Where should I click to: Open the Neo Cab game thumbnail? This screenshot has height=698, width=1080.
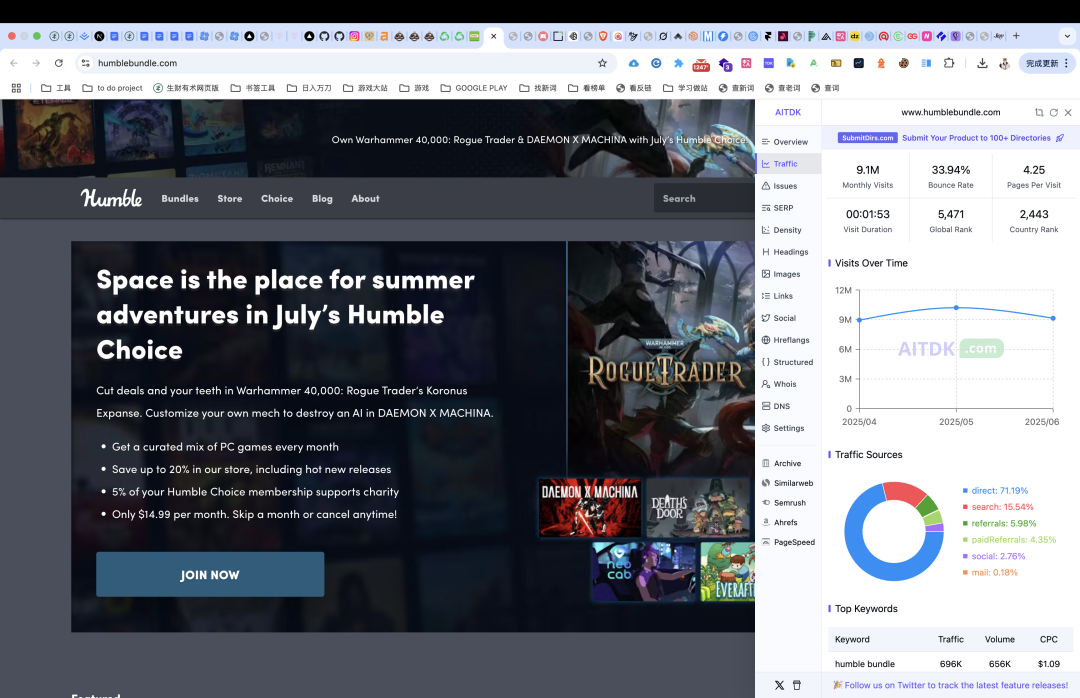click(644, 572)
